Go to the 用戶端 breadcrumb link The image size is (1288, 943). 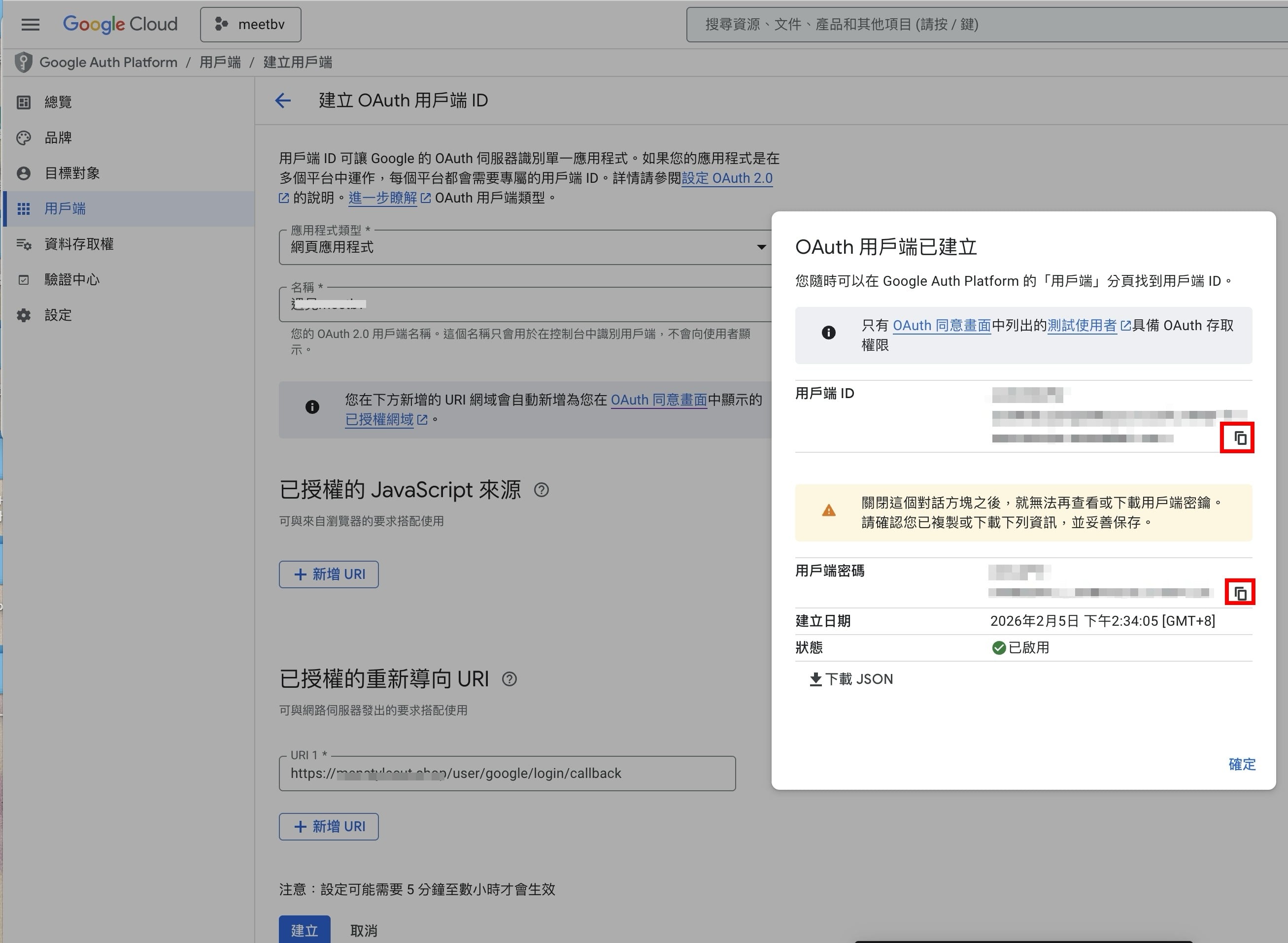[220, 62]
